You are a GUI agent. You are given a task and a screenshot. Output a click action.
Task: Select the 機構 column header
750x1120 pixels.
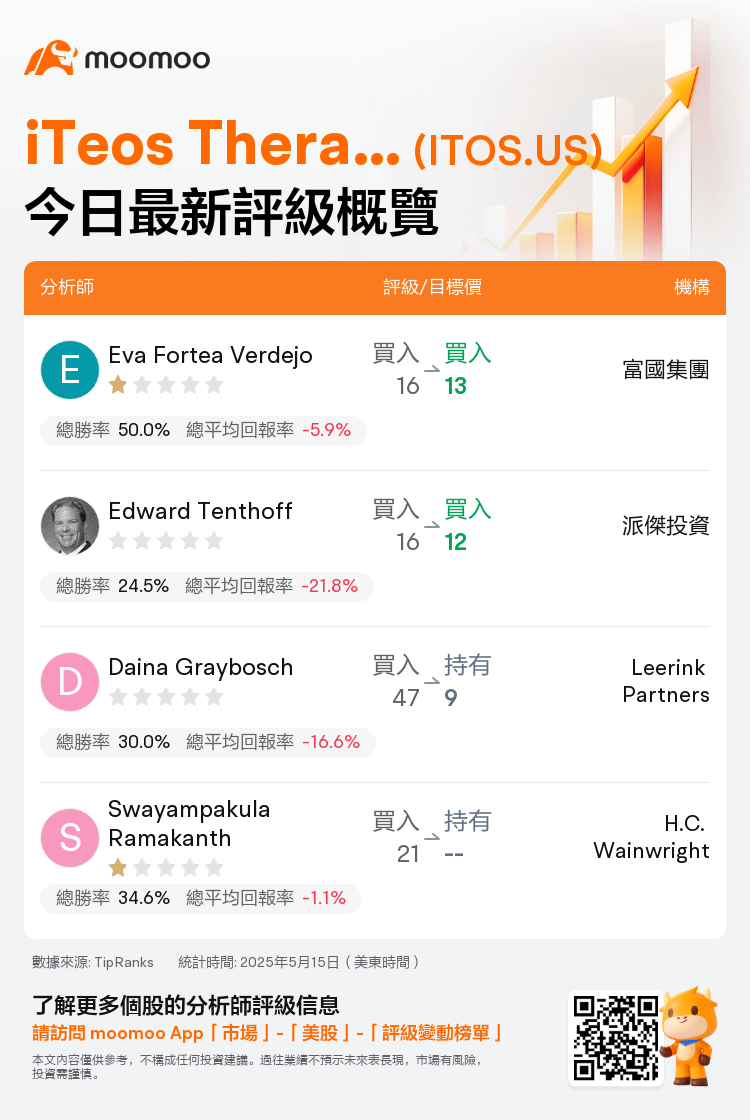(x=691, y=287)
